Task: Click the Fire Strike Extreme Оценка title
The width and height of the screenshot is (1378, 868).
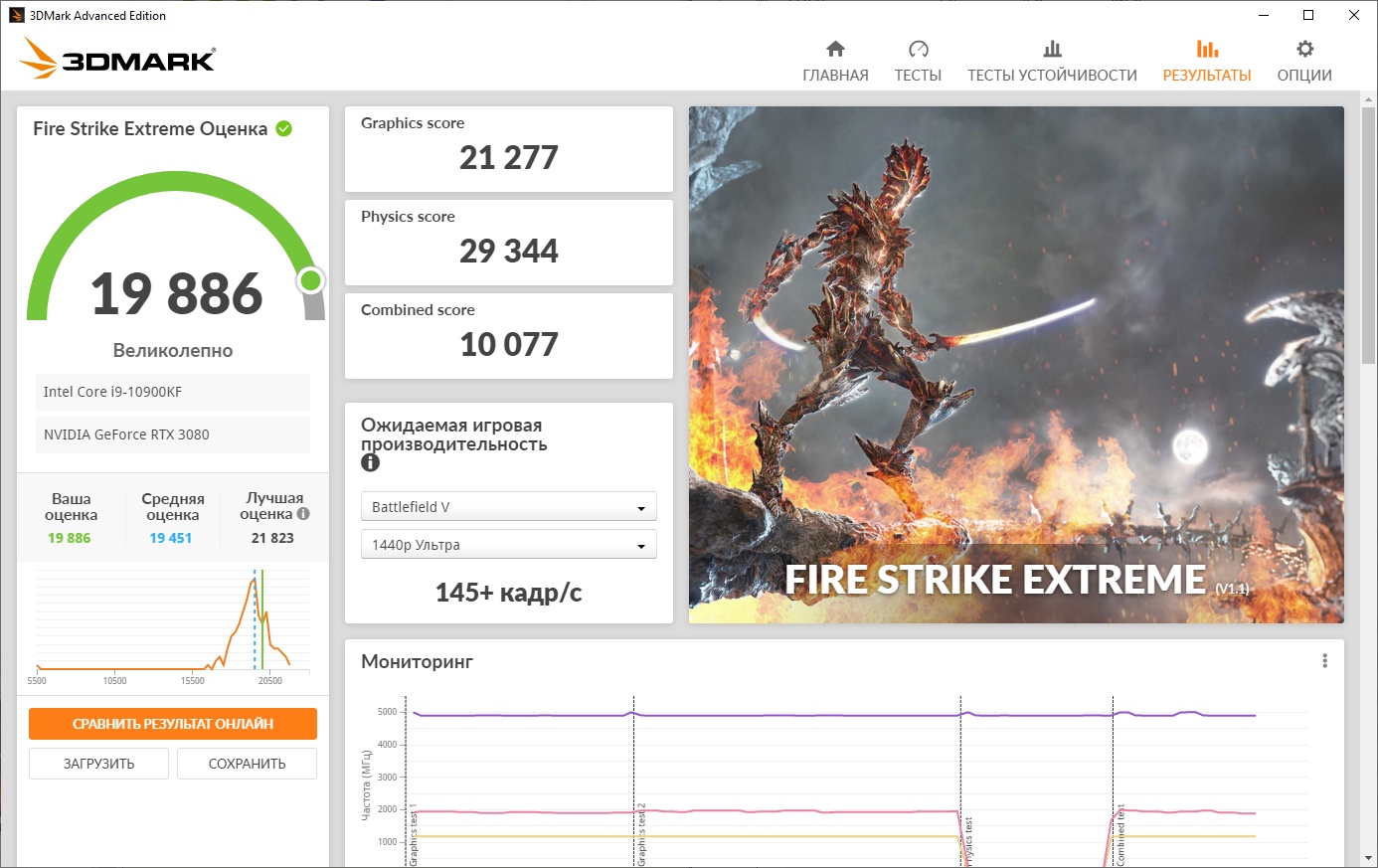Action: tap(150, 128)
